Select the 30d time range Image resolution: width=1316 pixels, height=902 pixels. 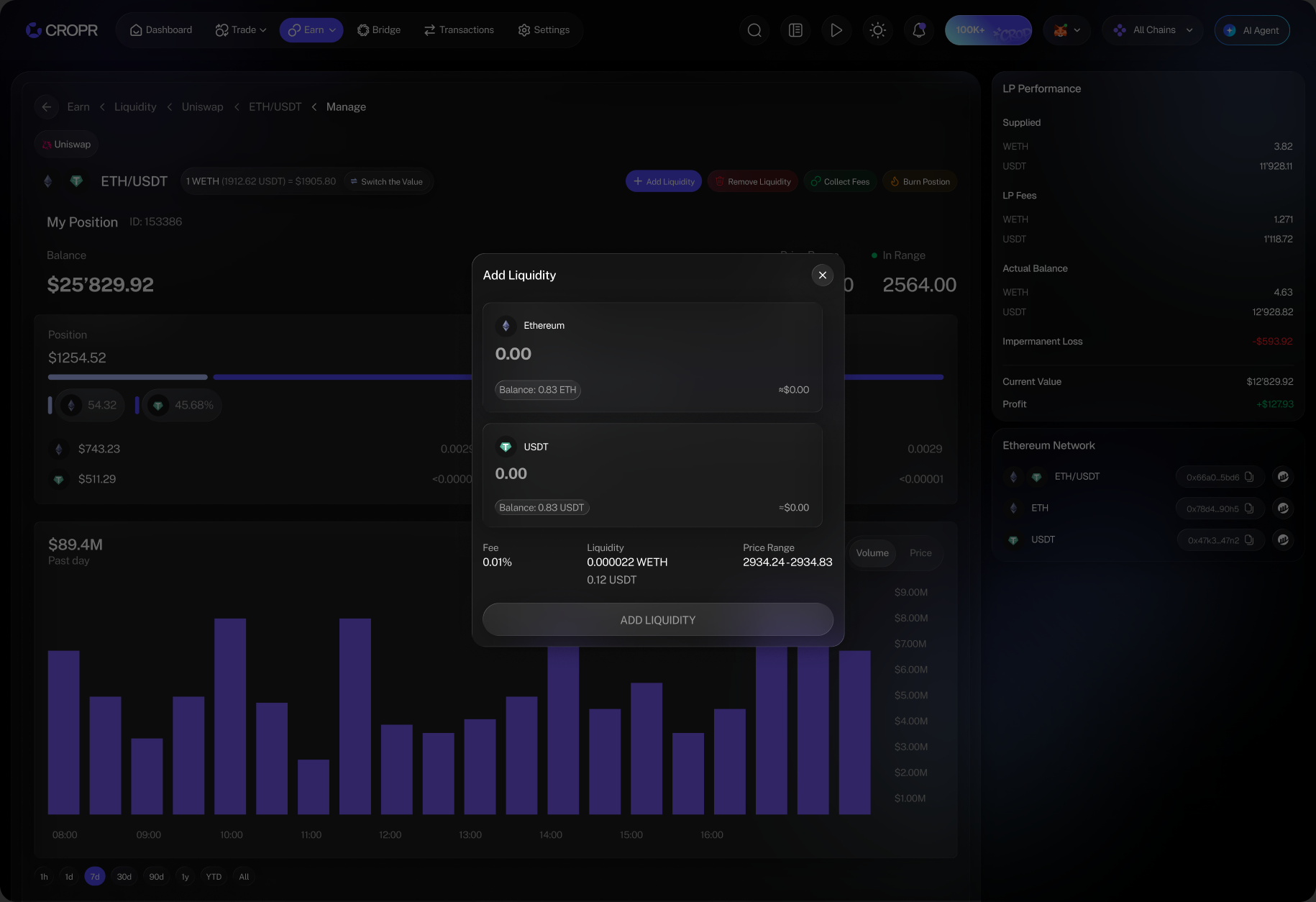click(x=124, y=877)
